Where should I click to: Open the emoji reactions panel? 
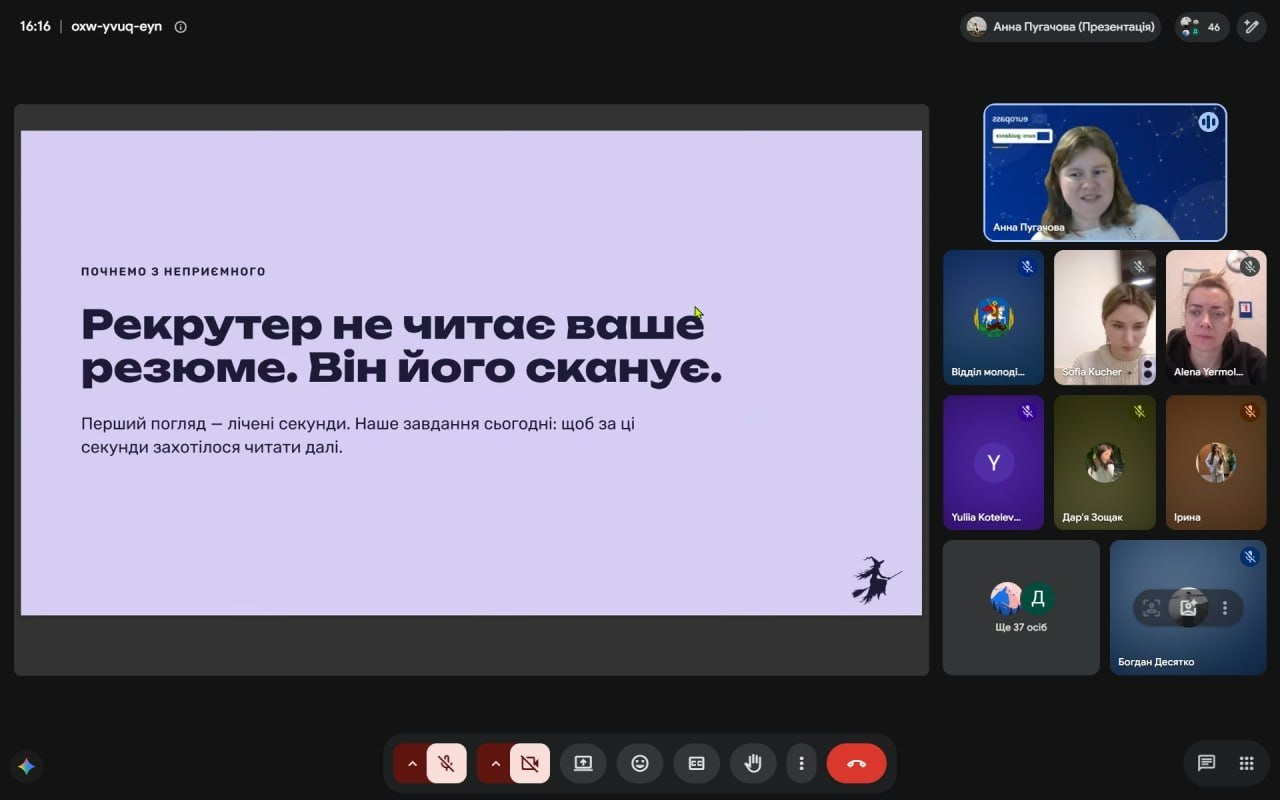coord(640,764)
